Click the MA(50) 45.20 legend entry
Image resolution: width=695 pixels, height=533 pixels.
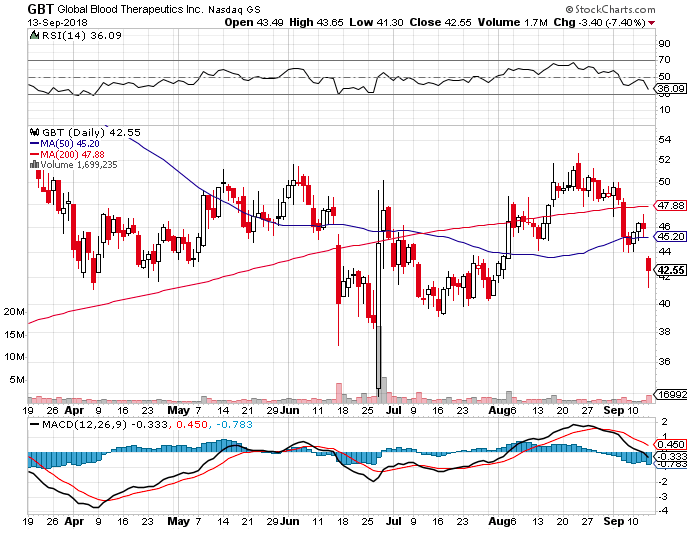65,144
